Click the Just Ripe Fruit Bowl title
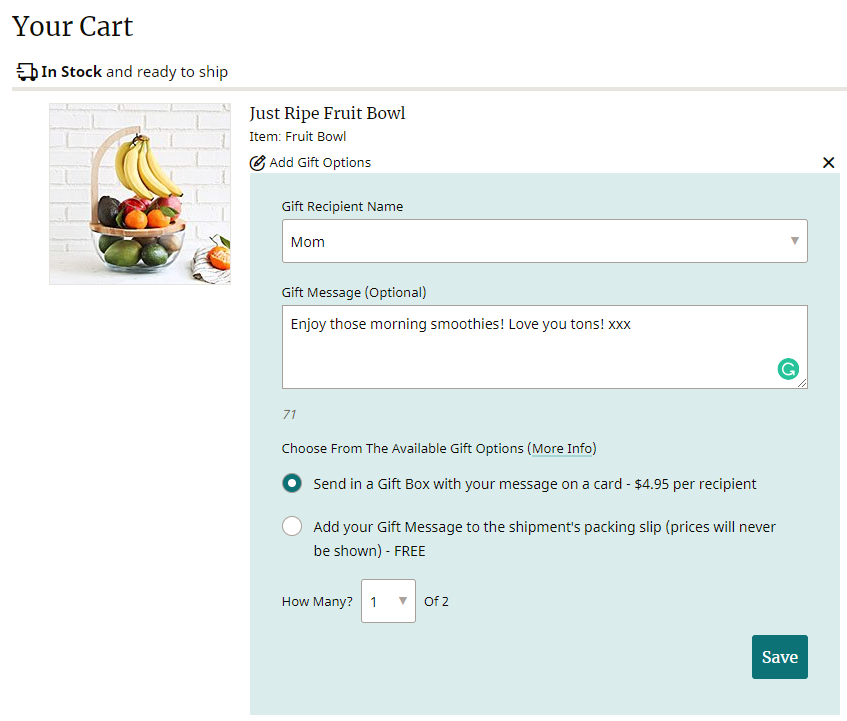 coord(327,113)
